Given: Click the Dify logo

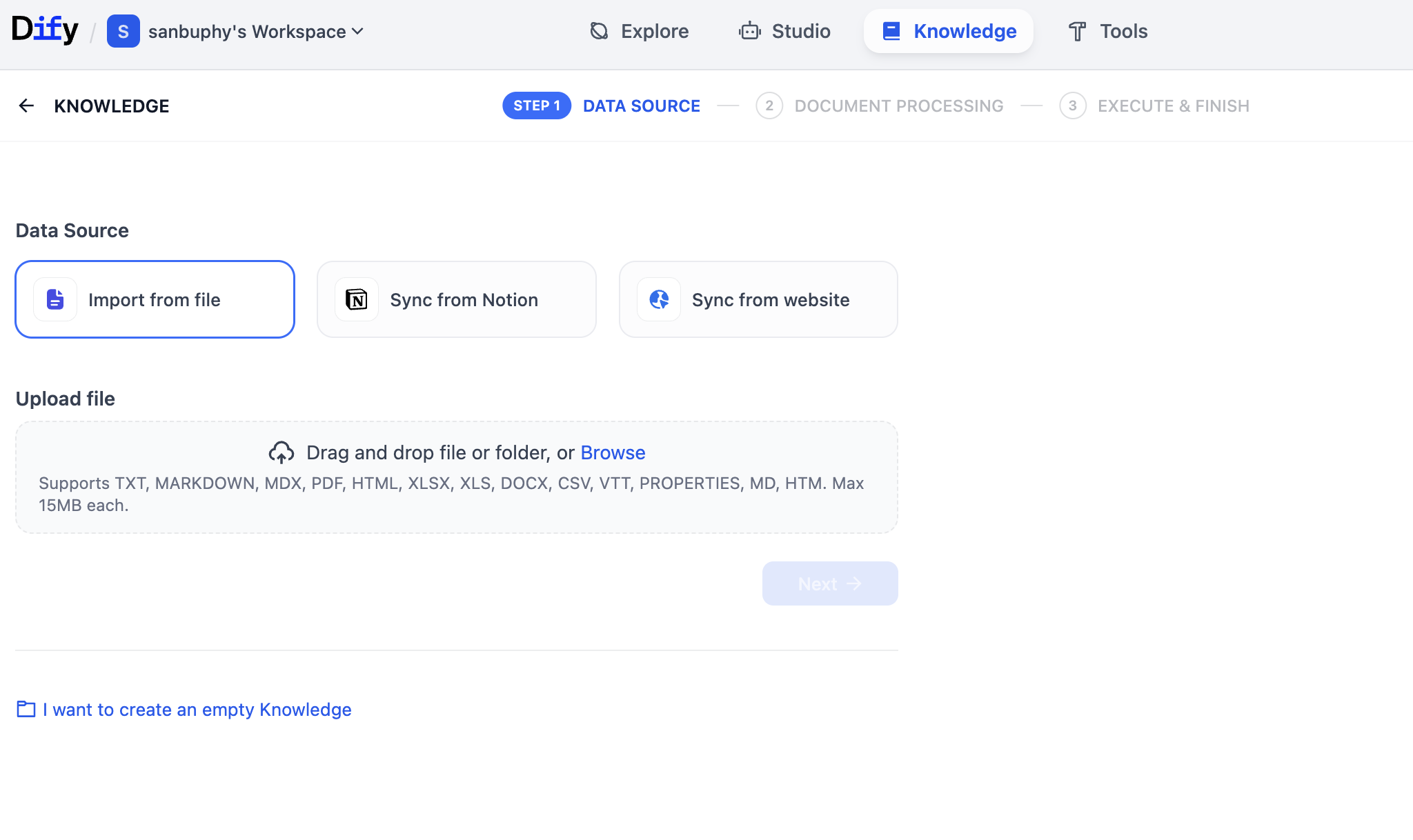Looking at the screenshot, I should coord(45,30).
